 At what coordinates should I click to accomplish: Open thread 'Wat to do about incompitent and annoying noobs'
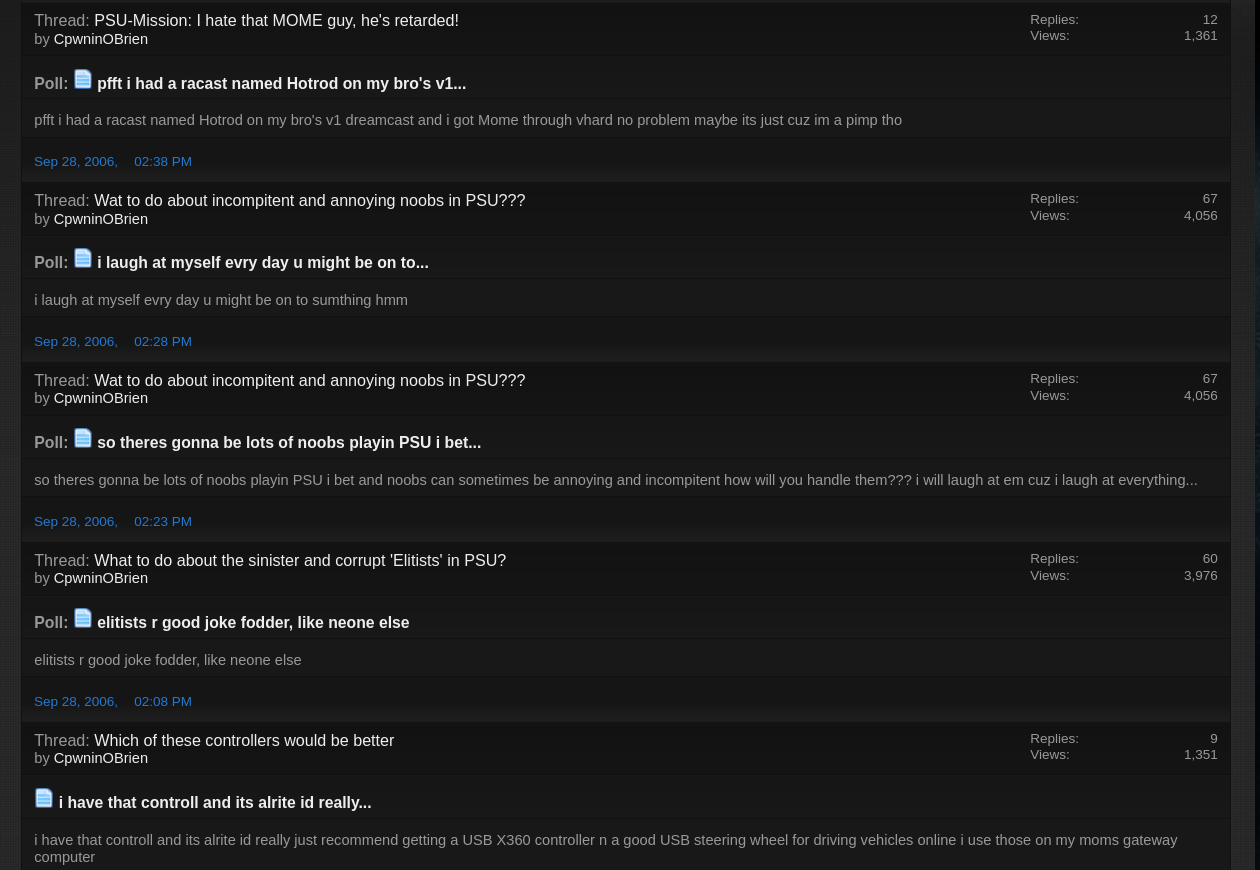(x=310, y=200)
